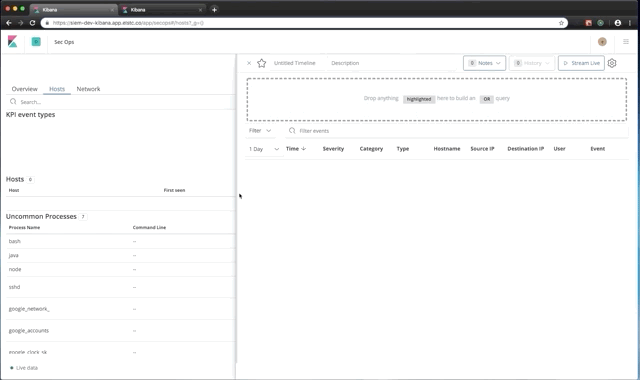Click the Command Line column header
The image size is (640, 380).
click(x=149, y=227)
